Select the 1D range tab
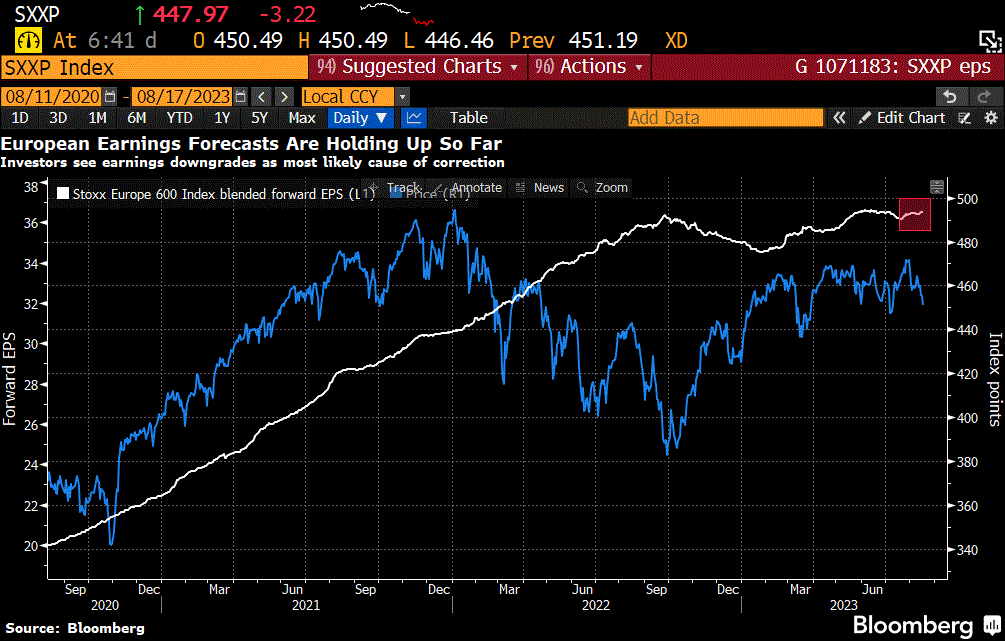This screenshot has width=1005, height=641. (x=20, y=118)
